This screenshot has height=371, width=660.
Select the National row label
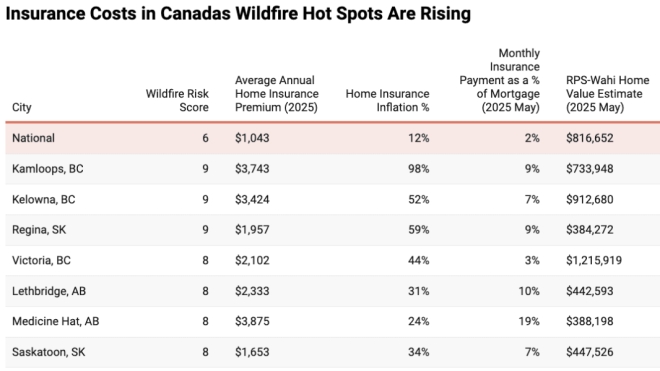pyautogui.click(x=33, y=138)
